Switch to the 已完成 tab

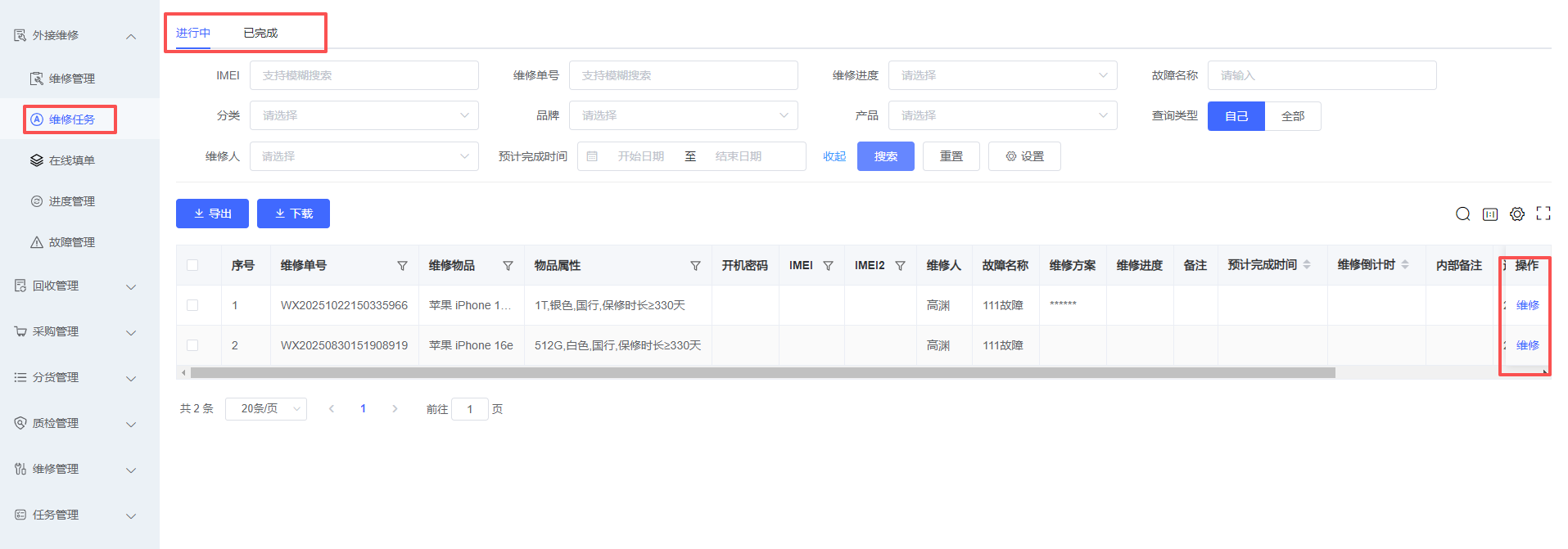(260, 33)
